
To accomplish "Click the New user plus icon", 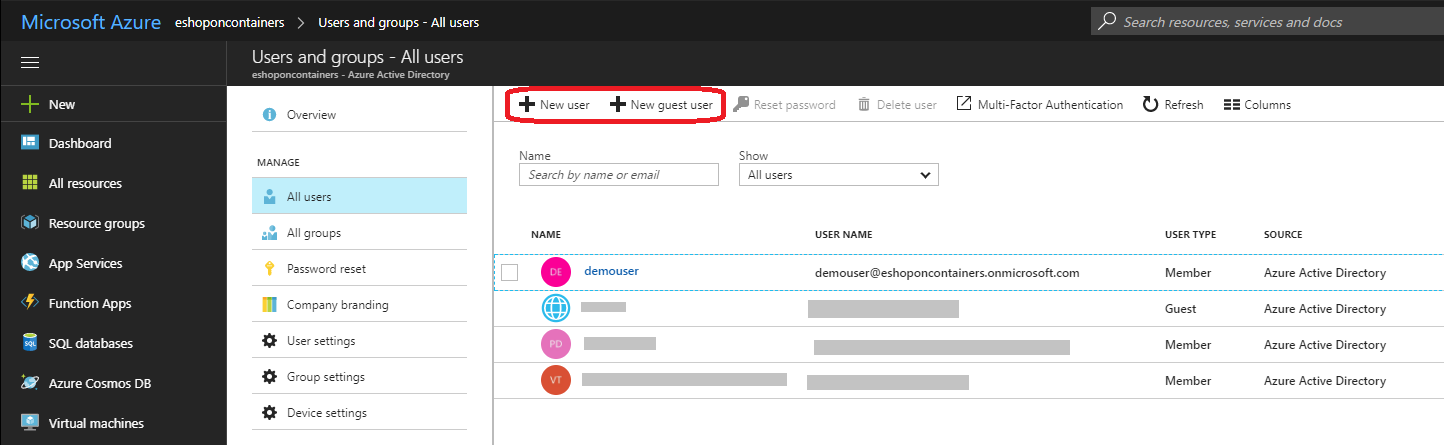I will point(527,104).
